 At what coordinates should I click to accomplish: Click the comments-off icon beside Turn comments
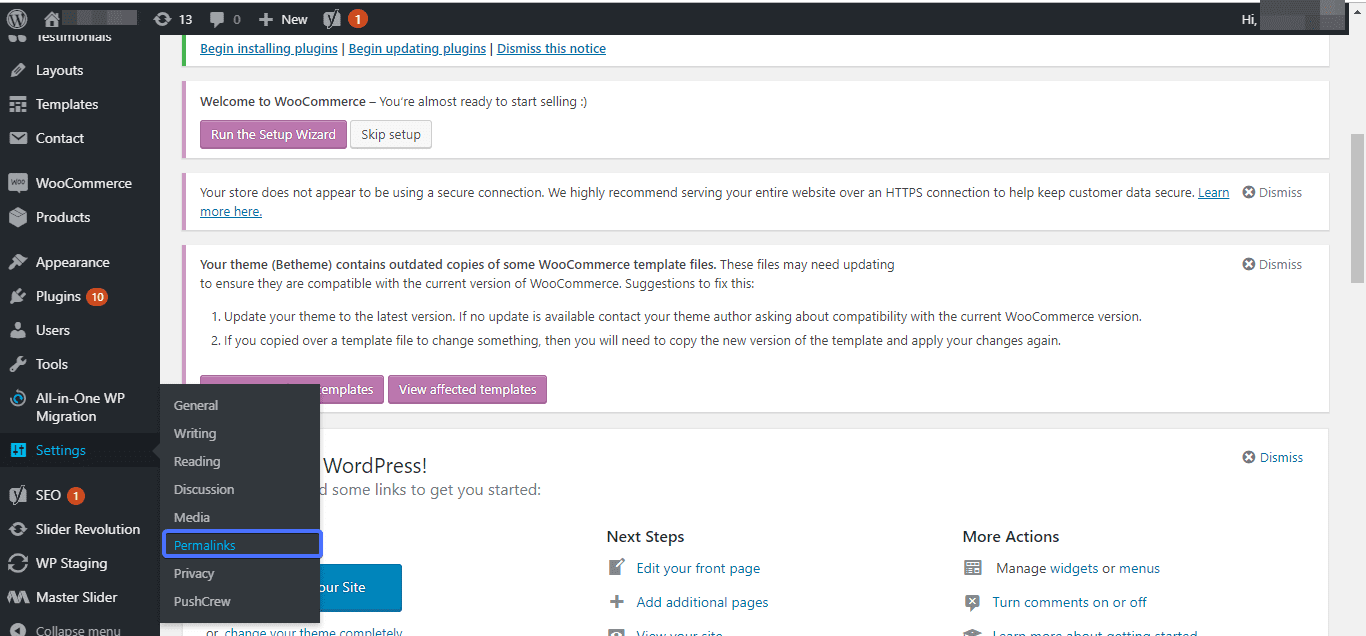973,602
